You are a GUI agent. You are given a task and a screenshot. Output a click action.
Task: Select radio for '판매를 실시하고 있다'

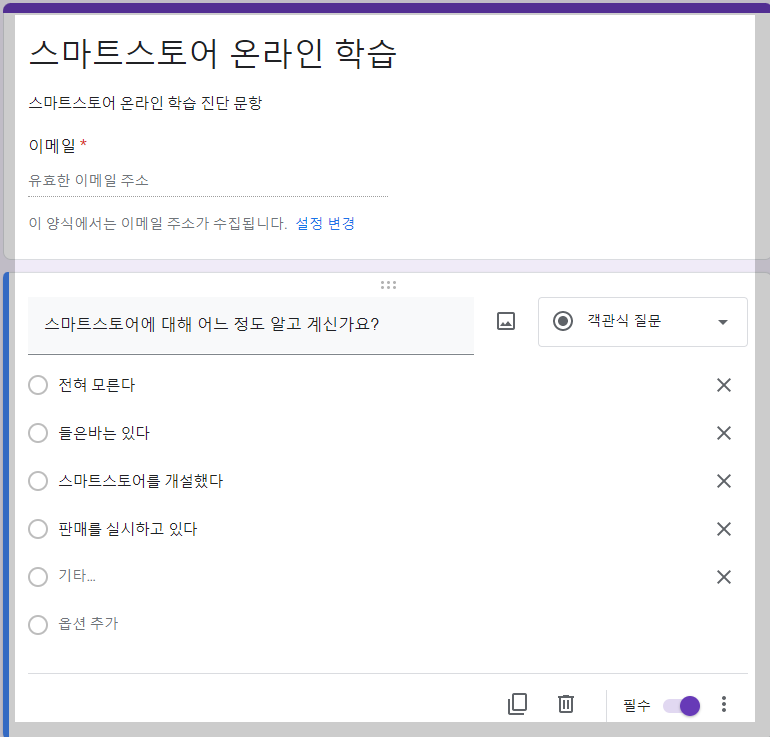[x=38, y=529]
